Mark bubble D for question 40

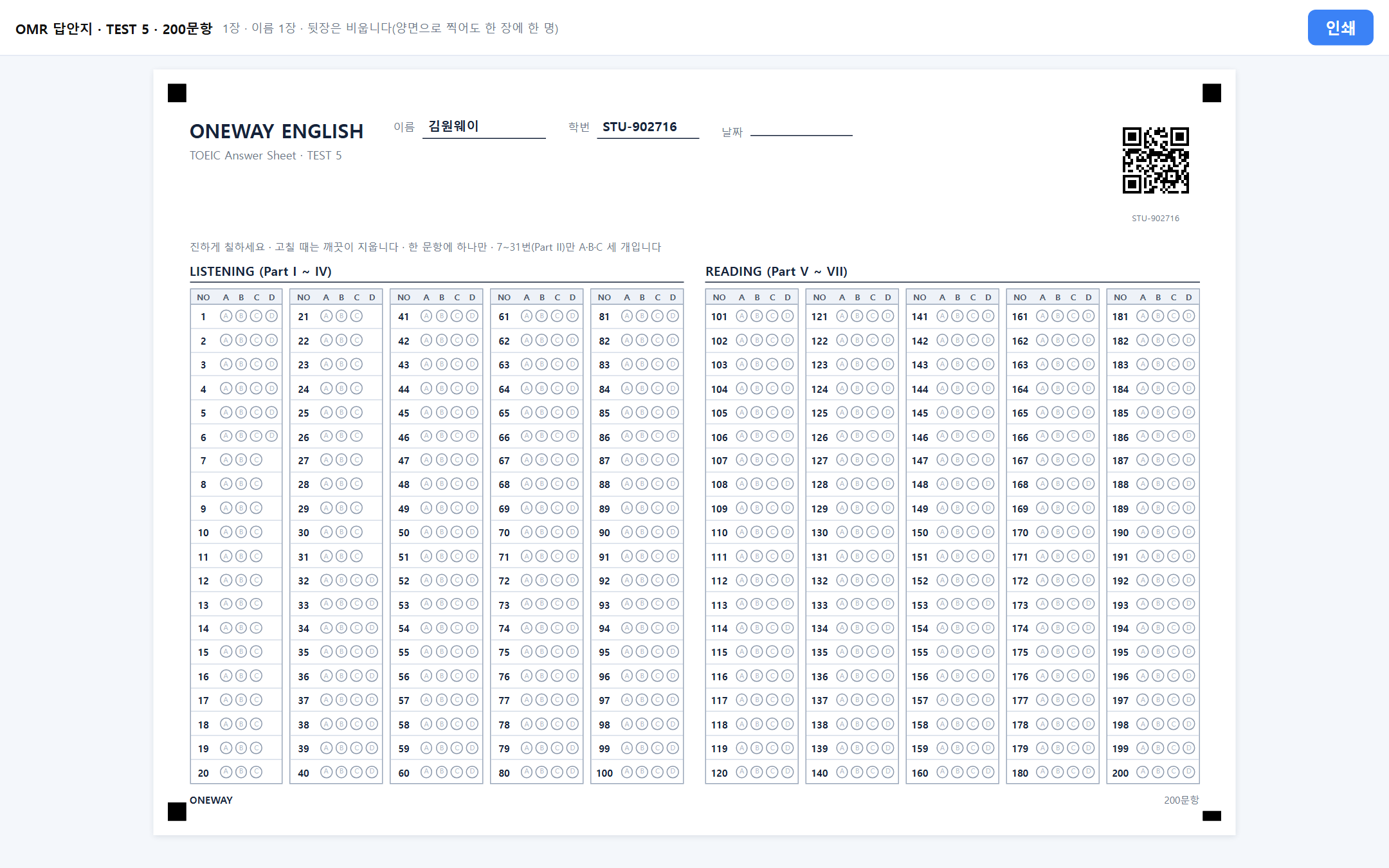[x=372, y=772]
